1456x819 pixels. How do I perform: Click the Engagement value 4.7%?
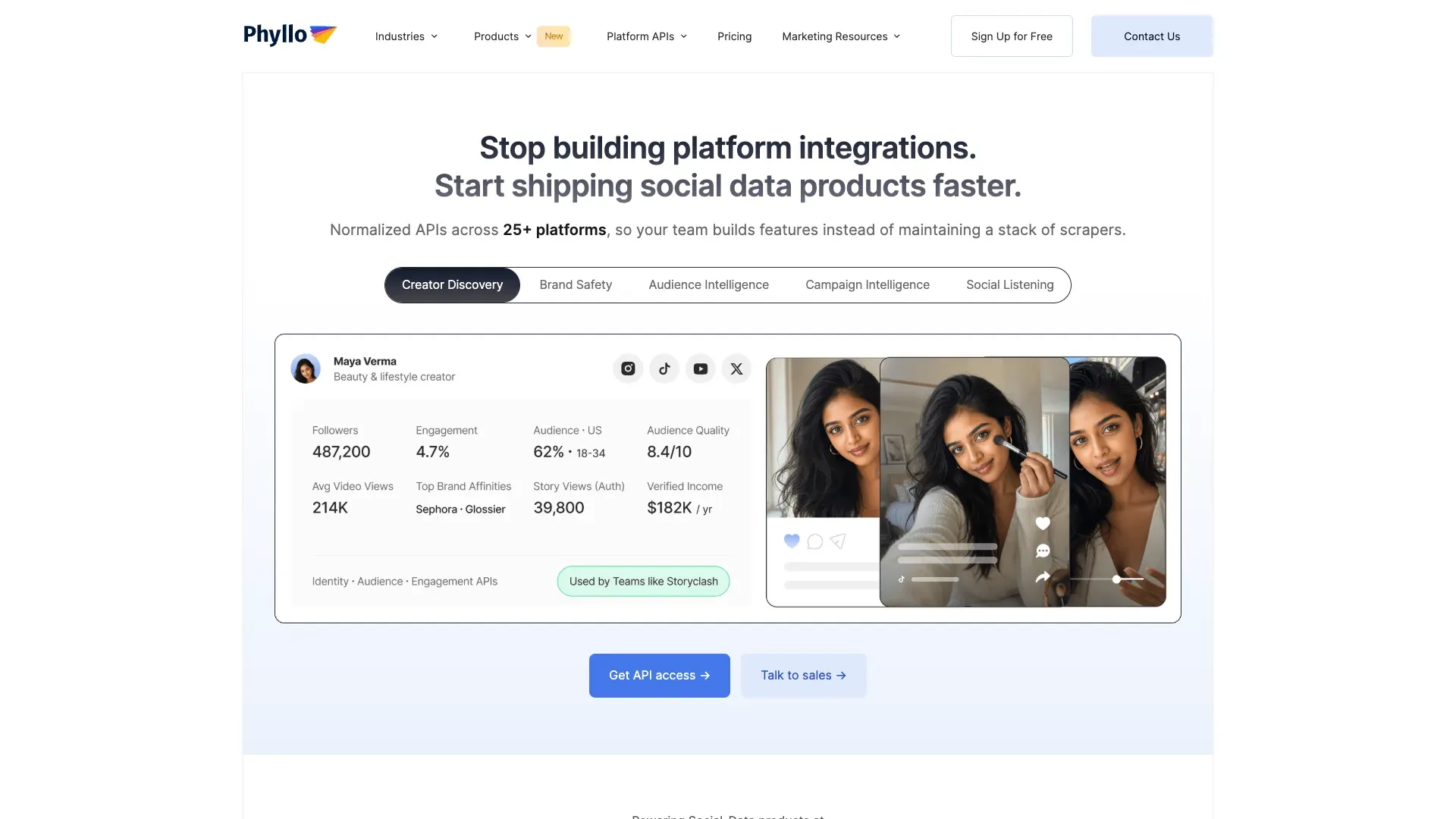[x=432, y=452]
